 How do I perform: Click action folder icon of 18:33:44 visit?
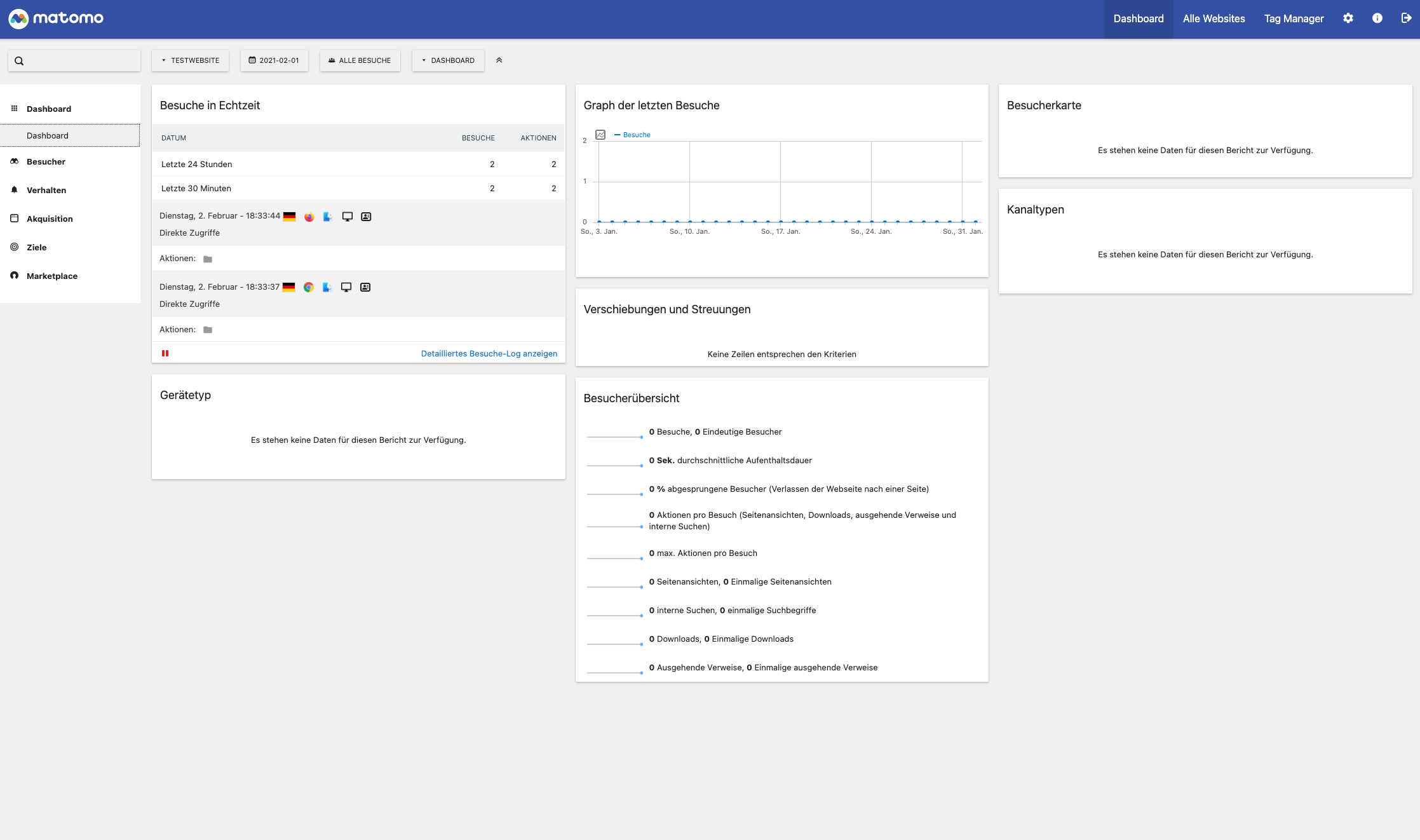(208, 259)
